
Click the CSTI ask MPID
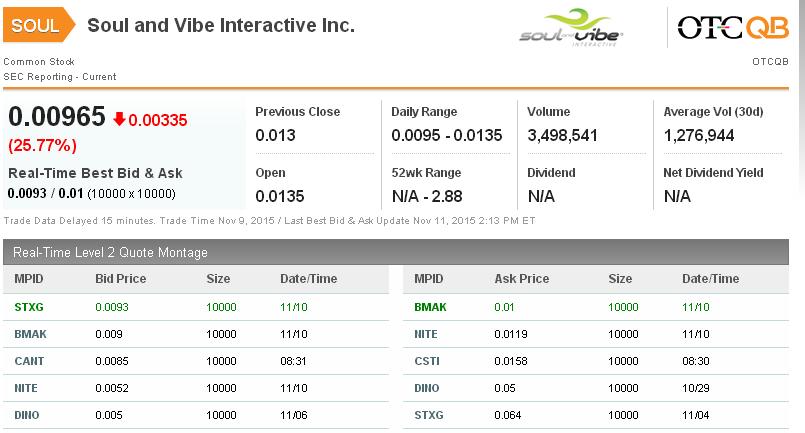coord(427,360)
